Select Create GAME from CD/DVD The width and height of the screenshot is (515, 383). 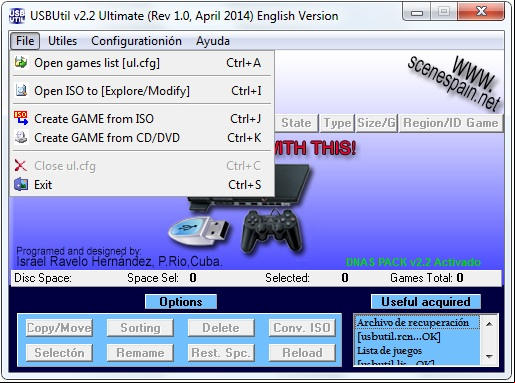coord(142,138)
